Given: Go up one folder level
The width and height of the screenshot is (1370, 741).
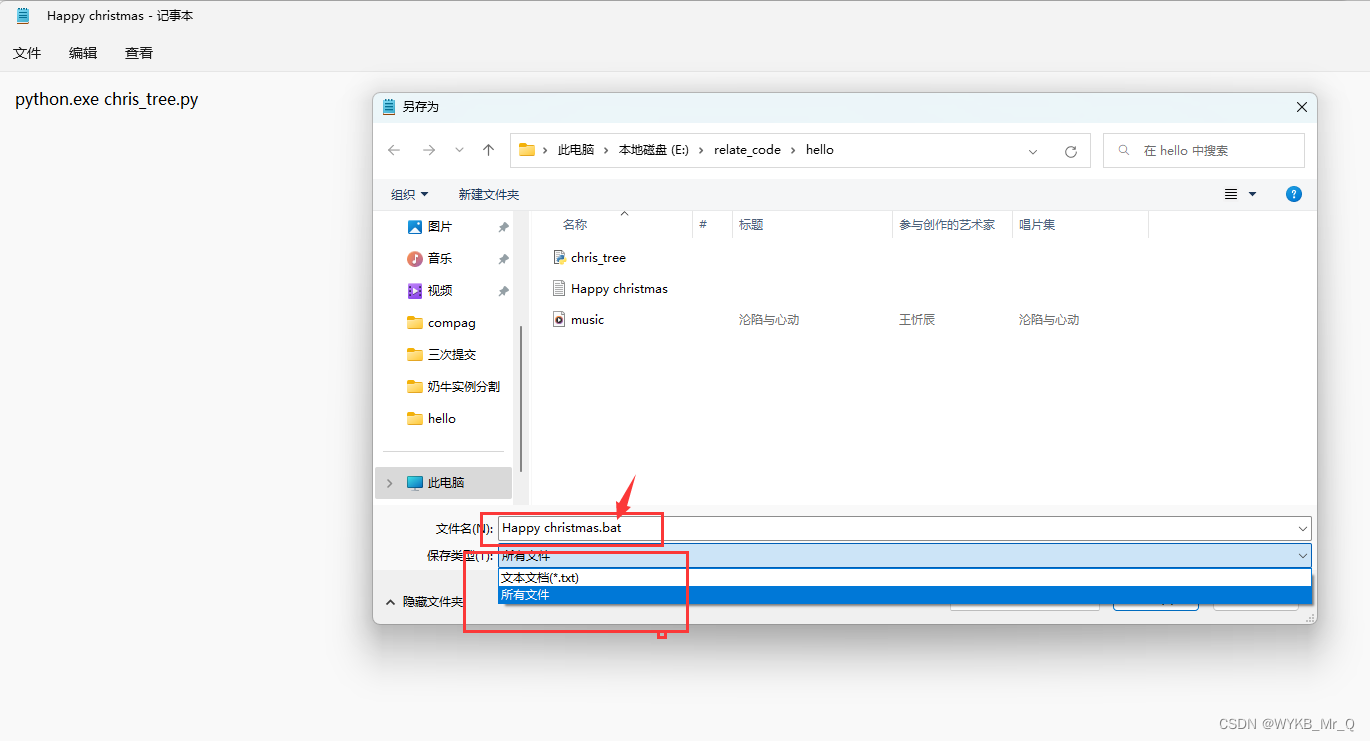Looking at the screenshot, I should (x=488, y=150).
